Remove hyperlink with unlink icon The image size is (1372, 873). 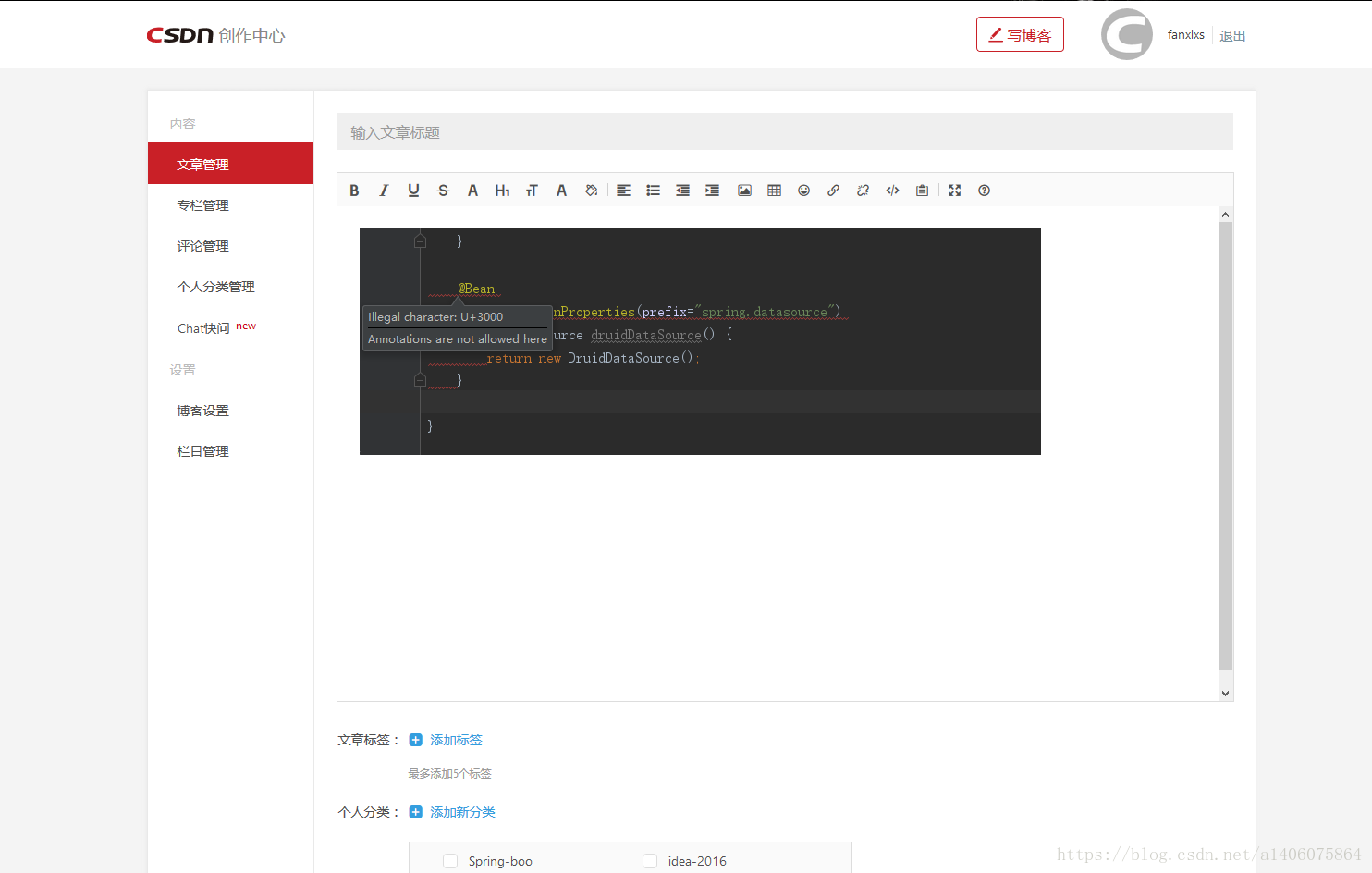point(864,191)
